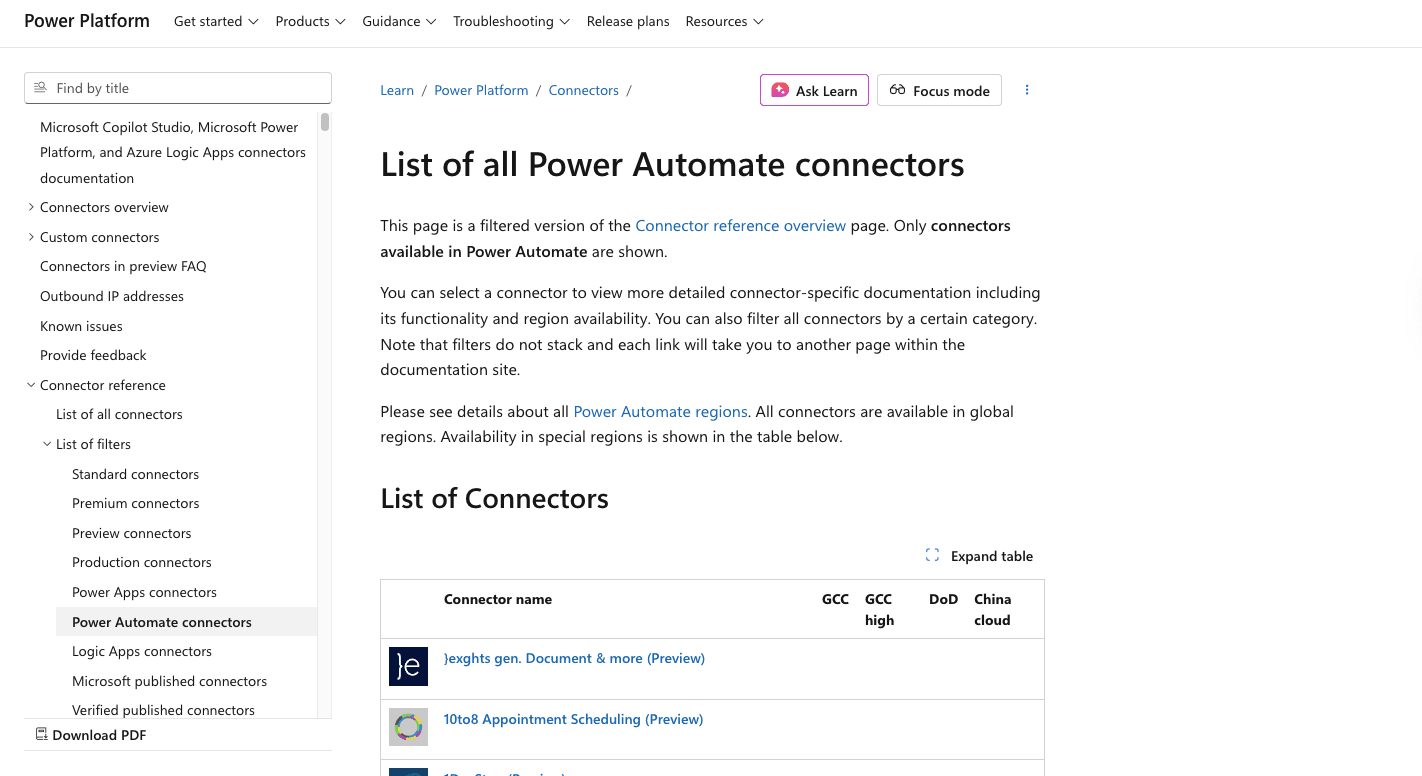Click the 10to8 Appointment Scheduling logo
1422x776 pixels.
tap(408, 727)
